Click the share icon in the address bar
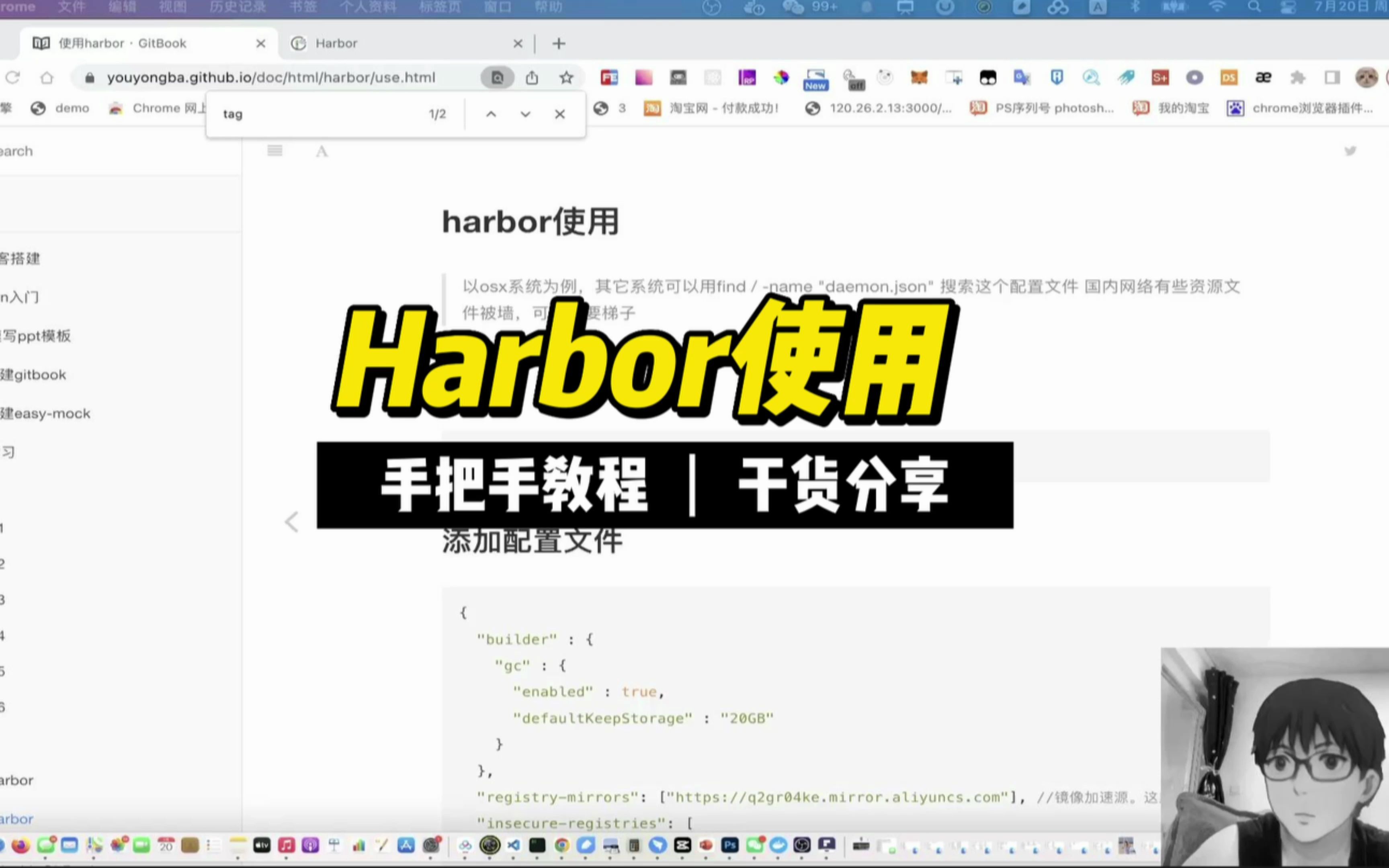The width and height of the screenshot is (1389, 868). click(531, 78)
